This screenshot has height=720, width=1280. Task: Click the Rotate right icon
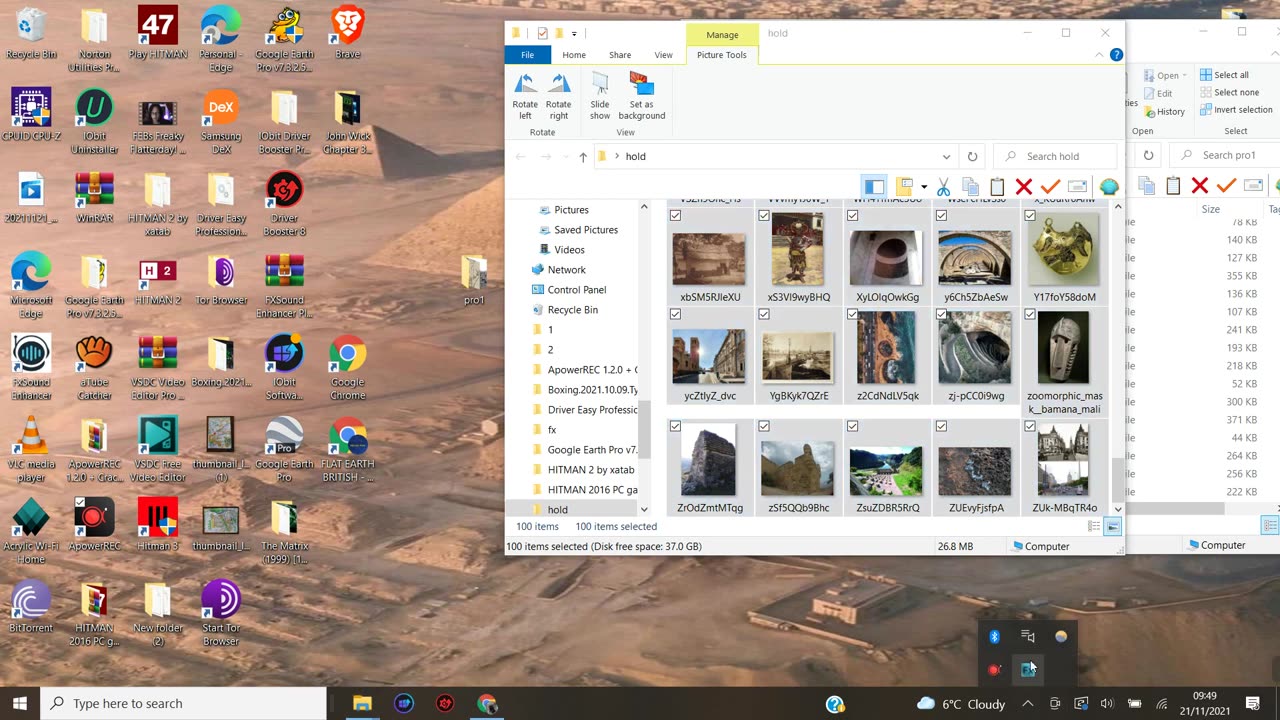click(x=559, y=84)
